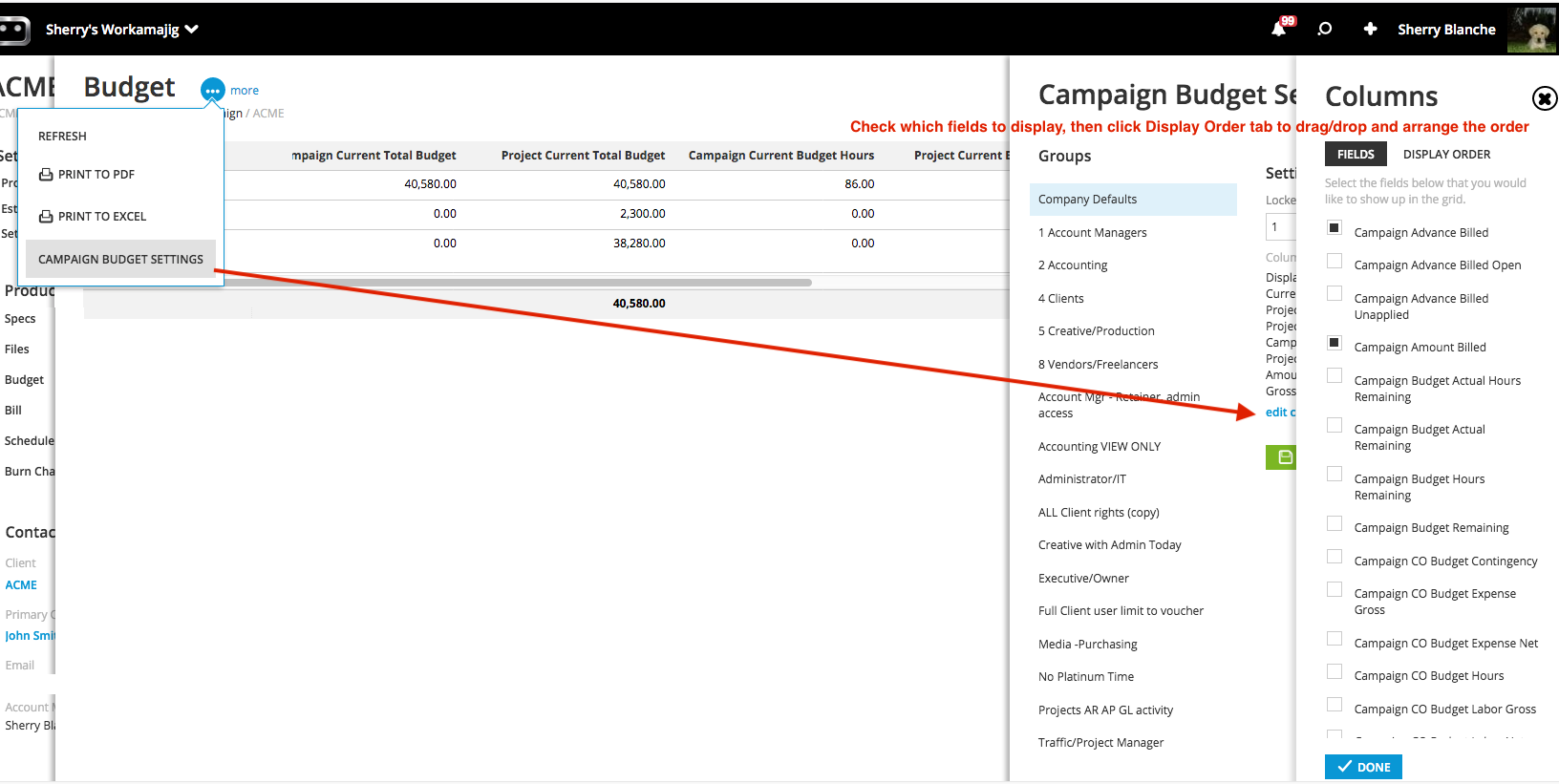
Task: Check Campaign Budget Hours Remaining
Action: click(1335, 474)
